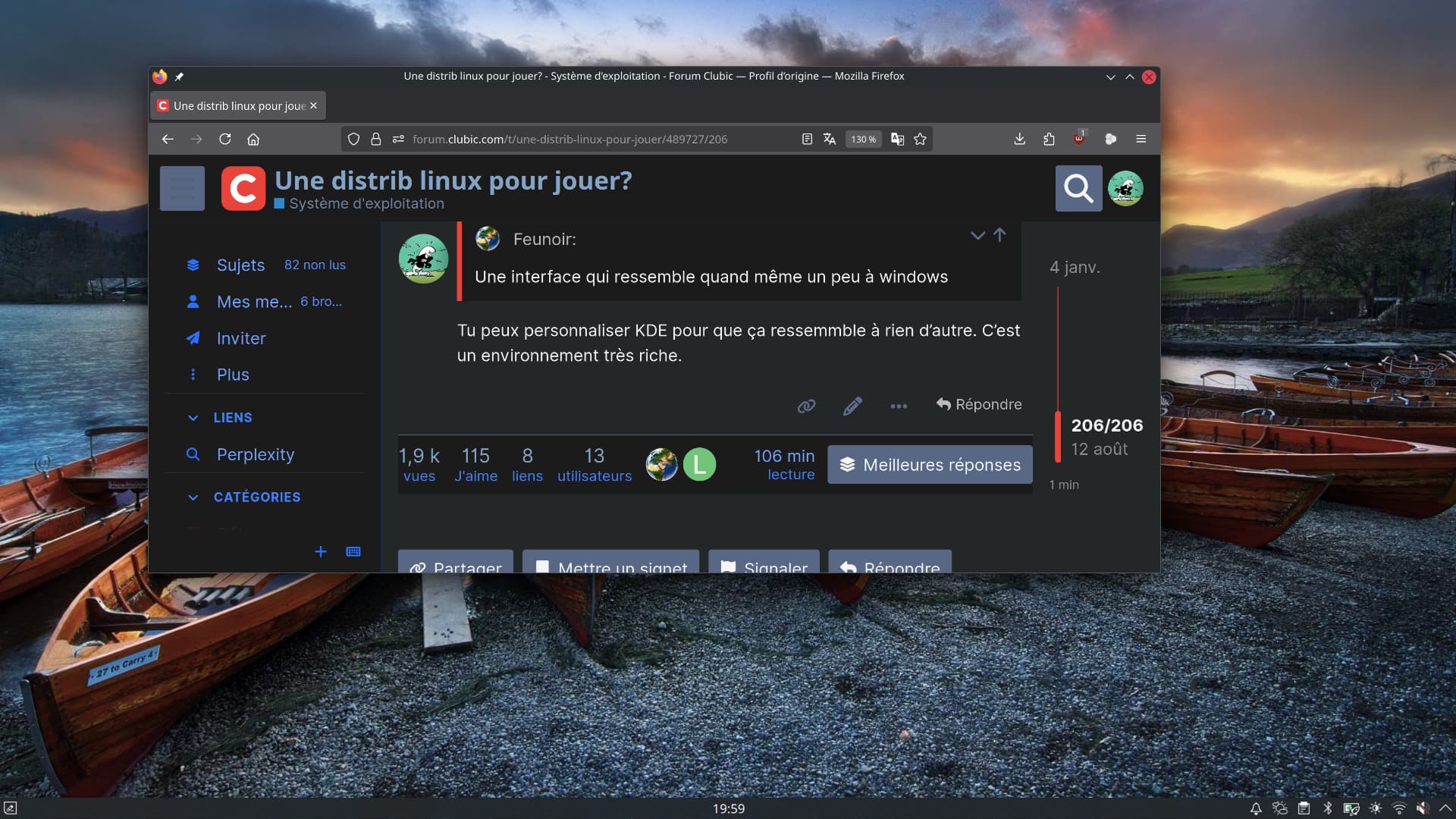Open the Firefox extensions puzzle icon
1456x819 pixels.
(x=1049, y=139)
